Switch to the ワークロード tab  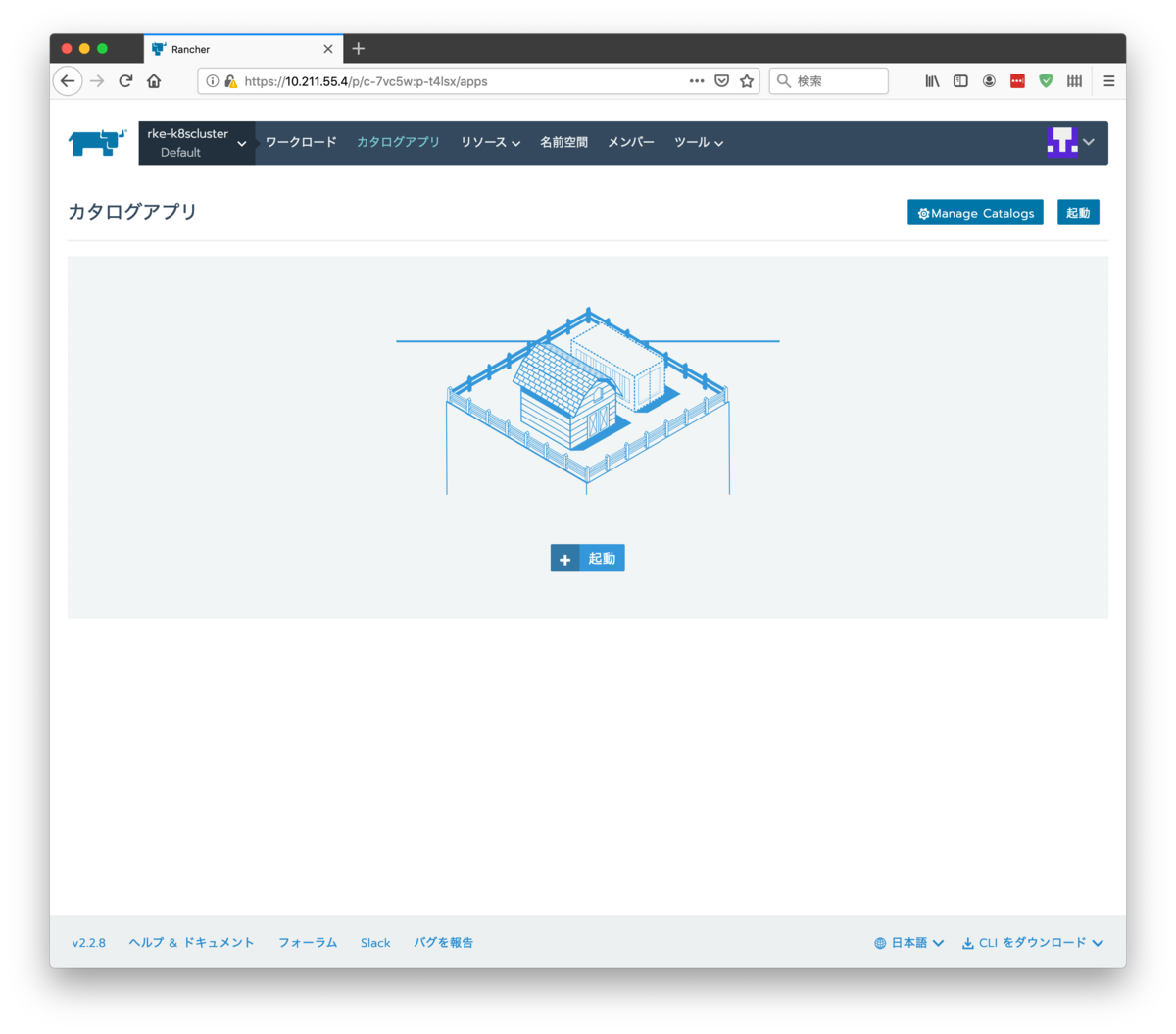[301, 142]
